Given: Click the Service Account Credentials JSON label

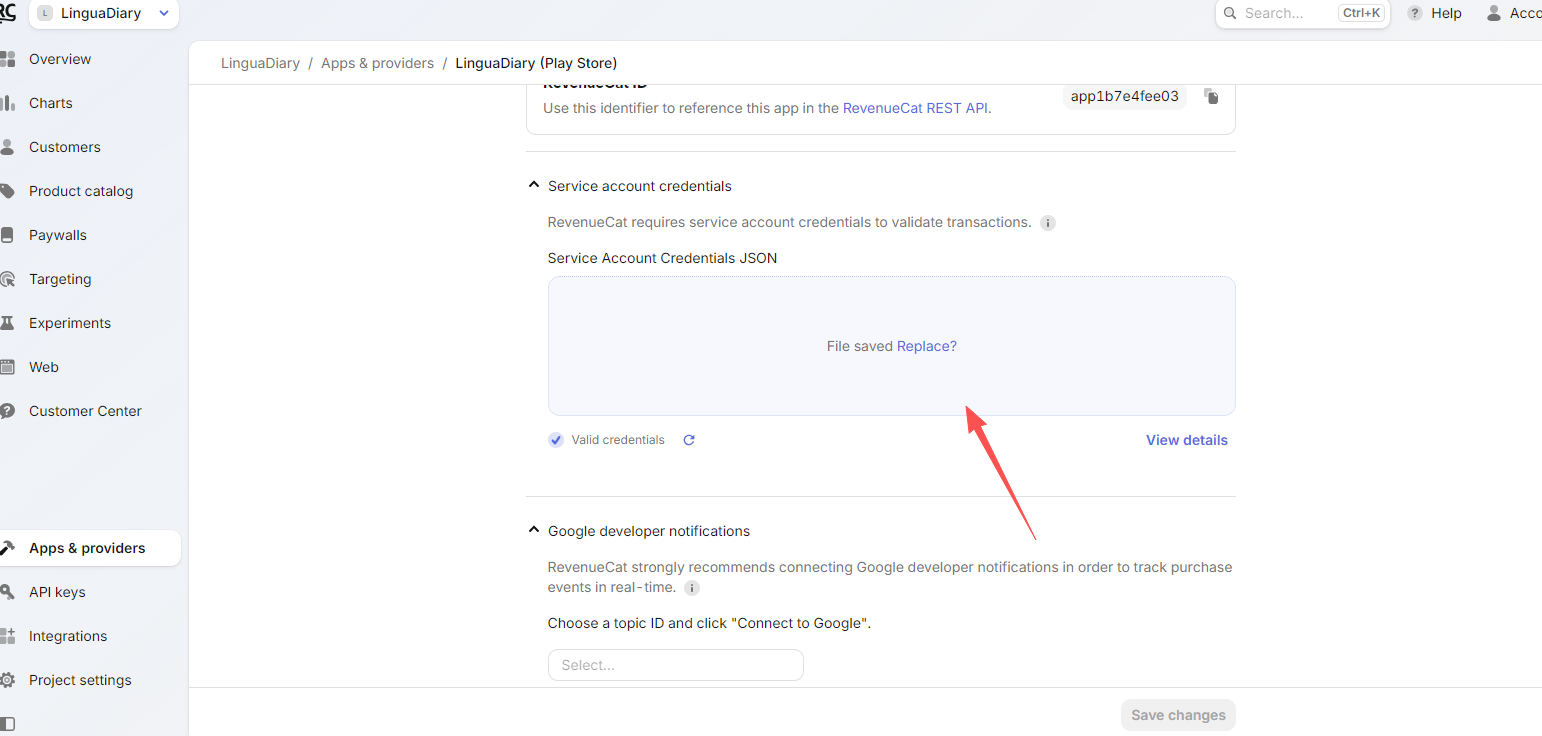Looking at the screenshot, I should 662,258.
